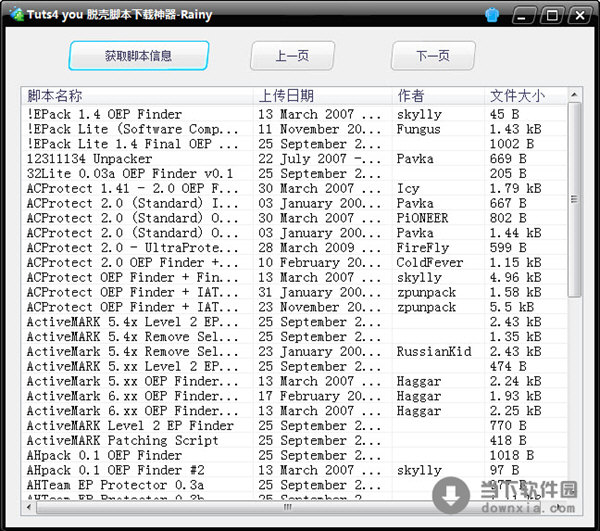Go to next page with 下一页
This screenshot has width=600, height=531.
(x=433, y=56)
